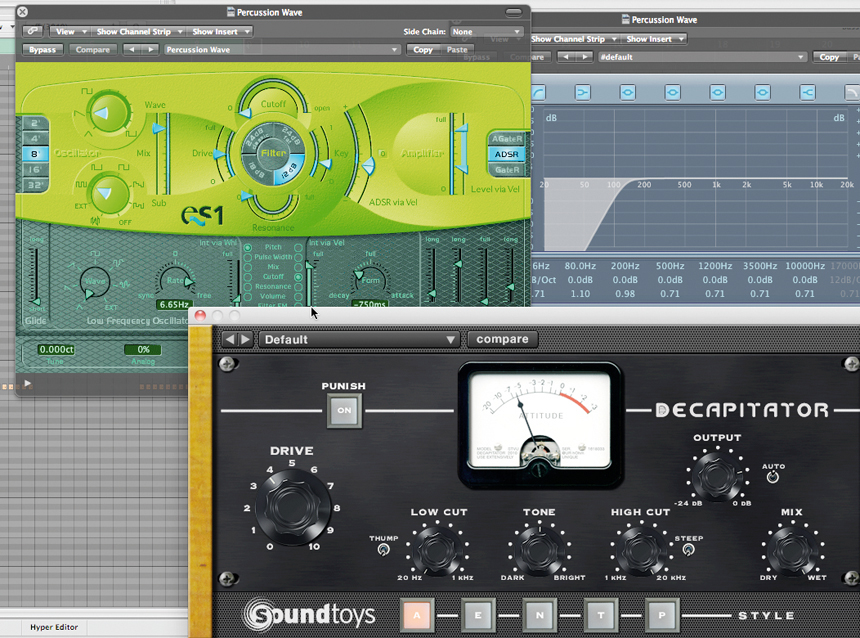Open the Default preset dropdown in Decapitator

pyautogui.click(x=359, y=340)
